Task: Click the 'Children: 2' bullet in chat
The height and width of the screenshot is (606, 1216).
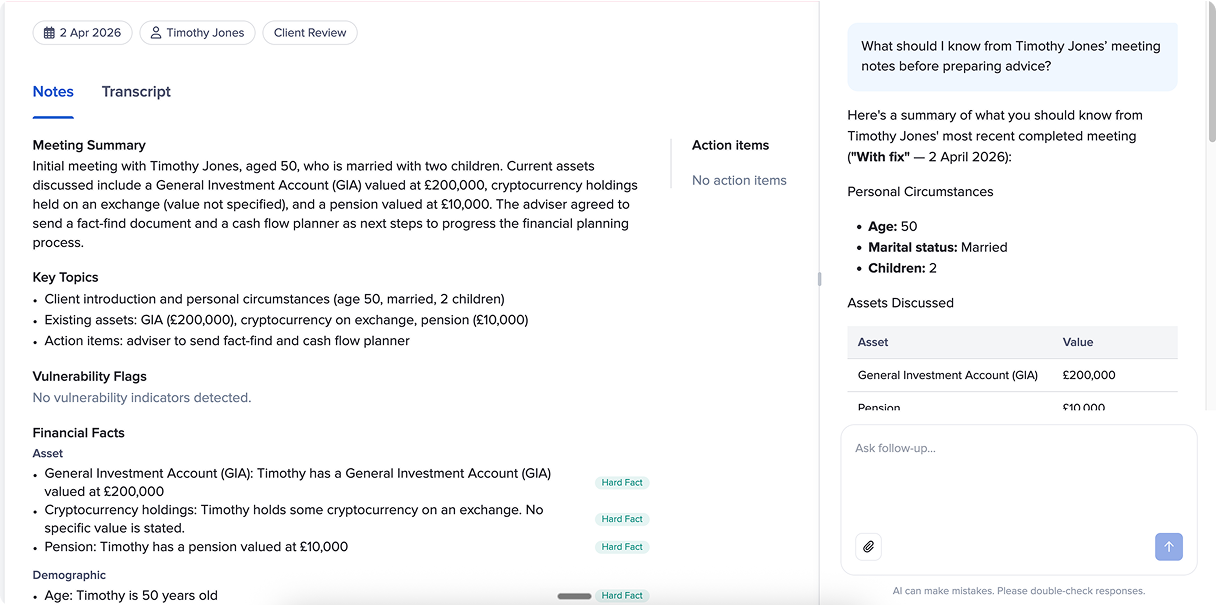Action: pos(902,268)
